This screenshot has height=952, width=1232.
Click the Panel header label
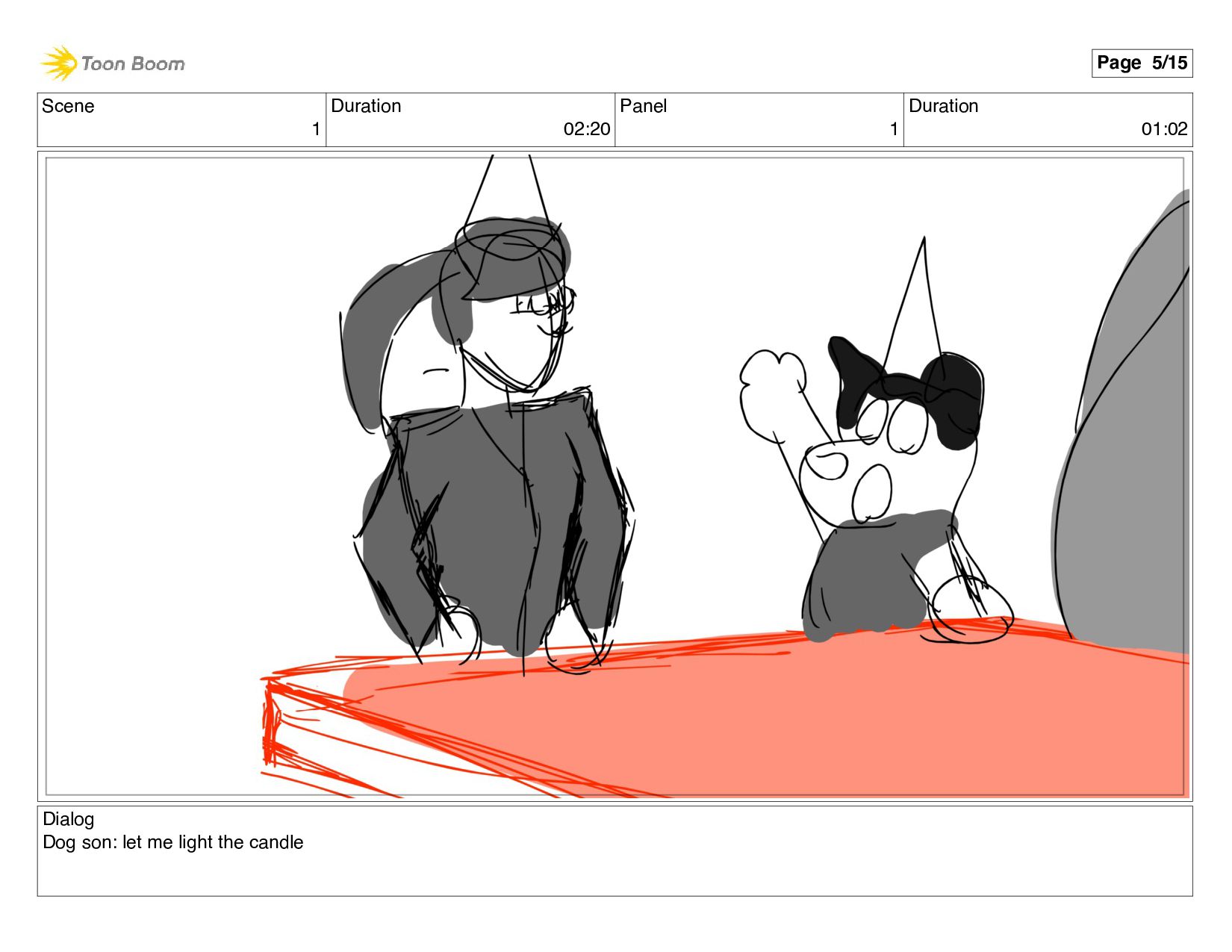click(x=643, y=106)
